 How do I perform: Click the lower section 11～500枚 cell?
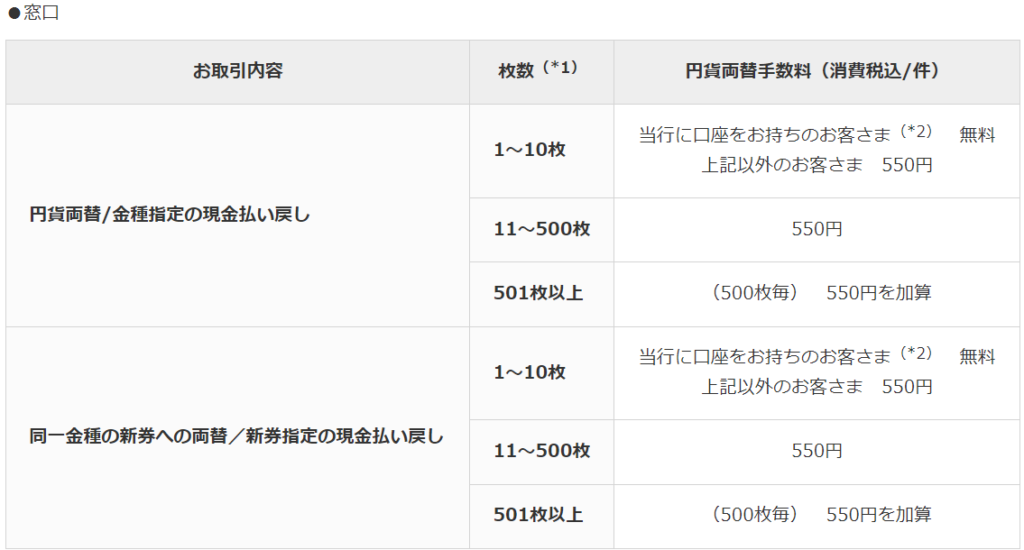coord(542,451)
